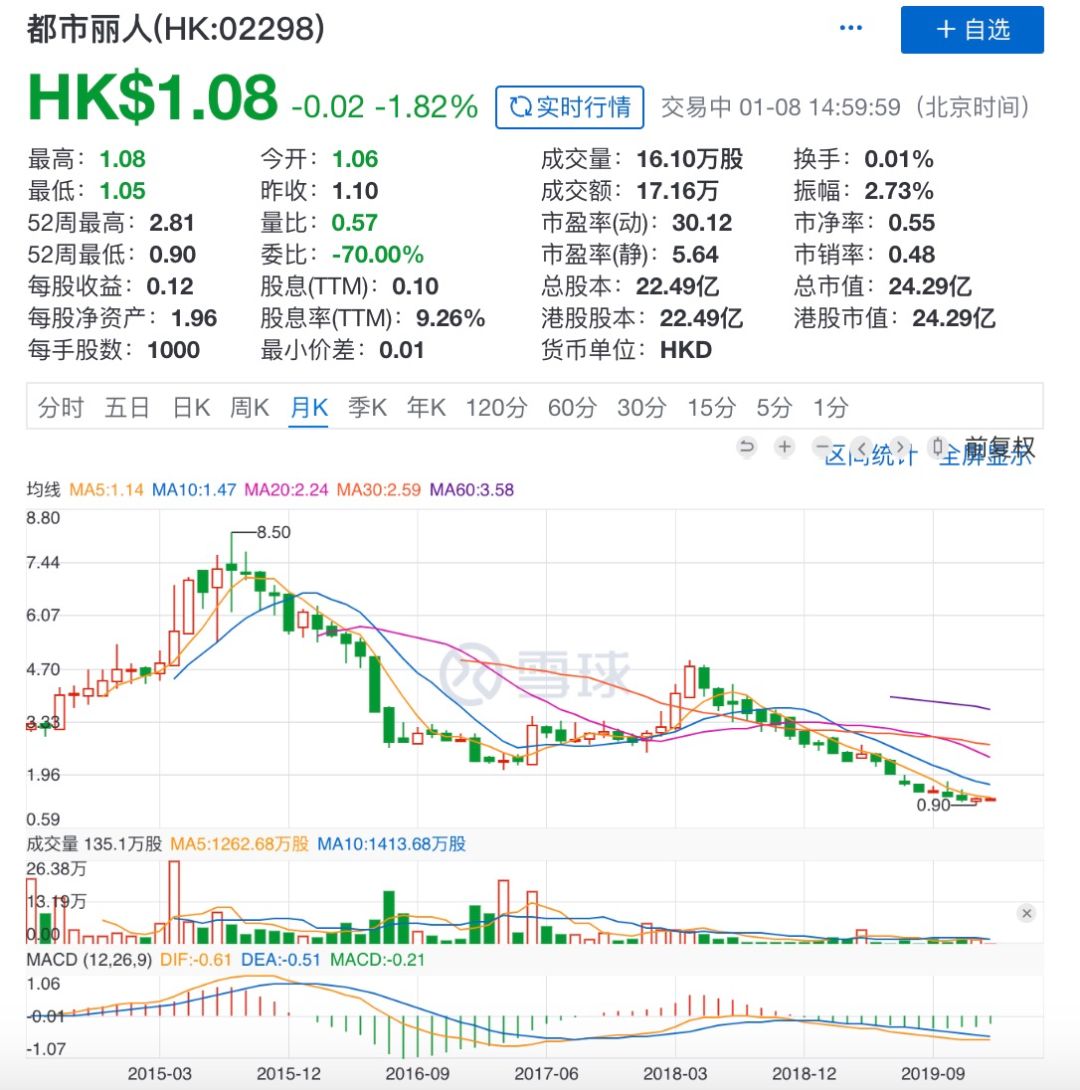Switch to 1分 chart tab
Image resolution: width=1080 pixels, height=1090 pixels.
click(x=831, y=407)
